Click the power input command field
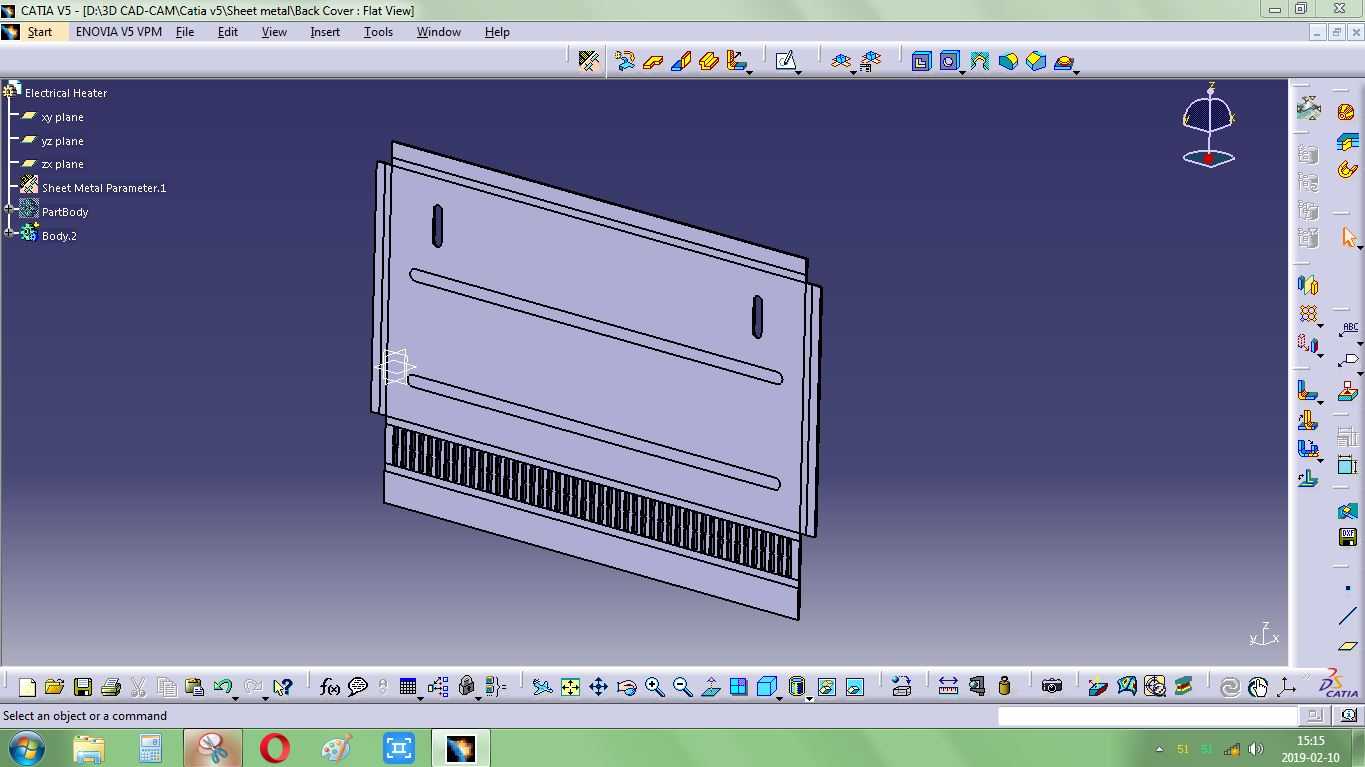Screen dimensions: 1365x767 [x=1147, y=715]
